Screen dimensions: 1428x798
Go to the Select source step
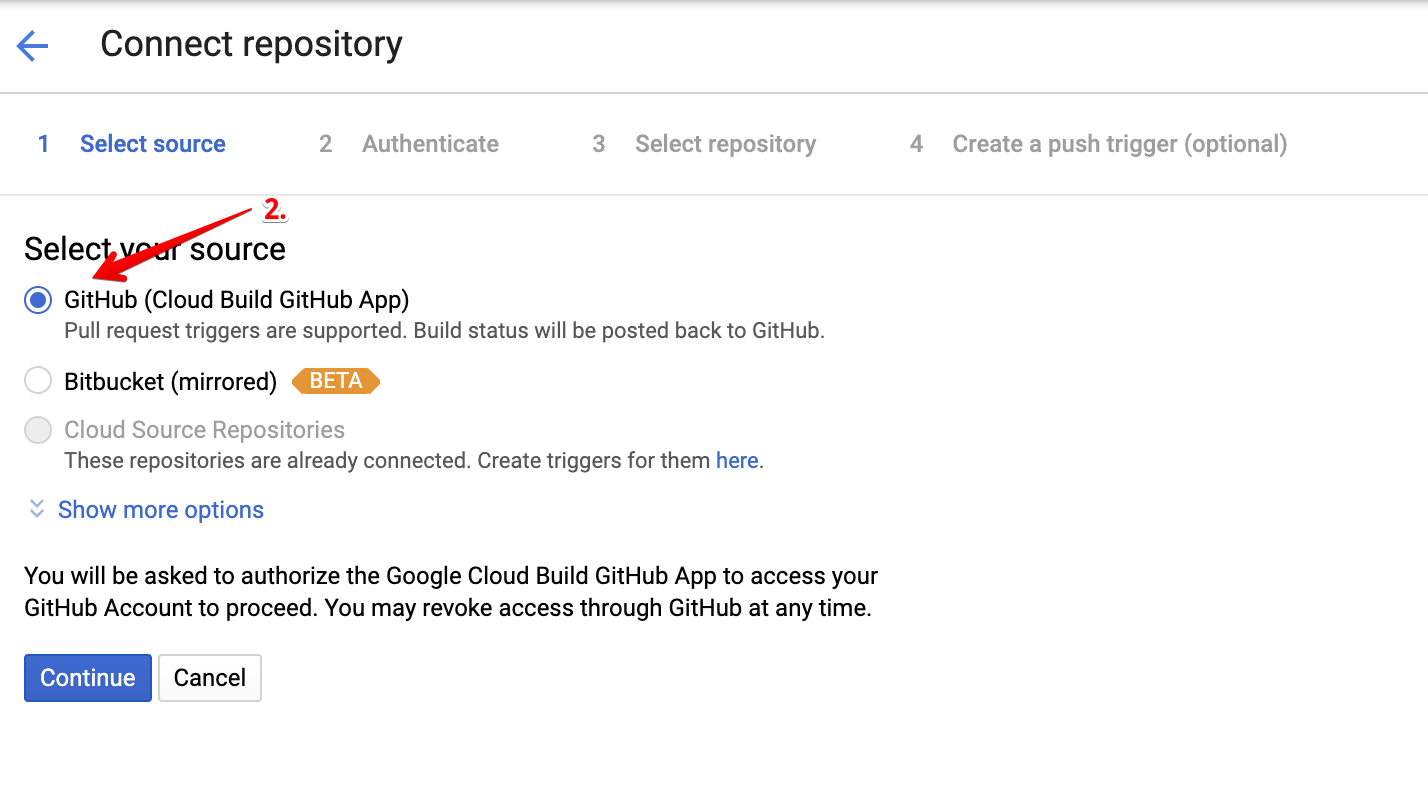152,144
